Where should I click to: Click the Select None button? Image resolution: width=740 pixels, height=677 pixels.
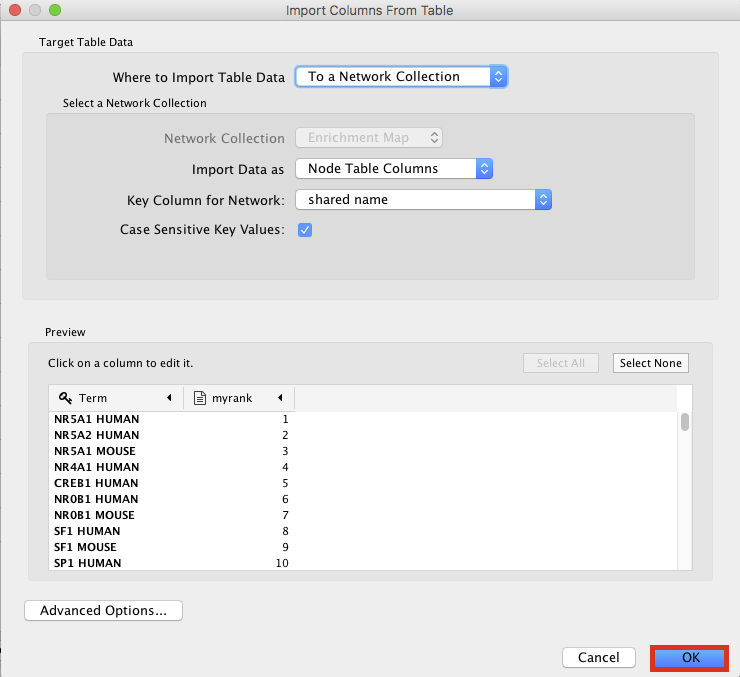650,363
